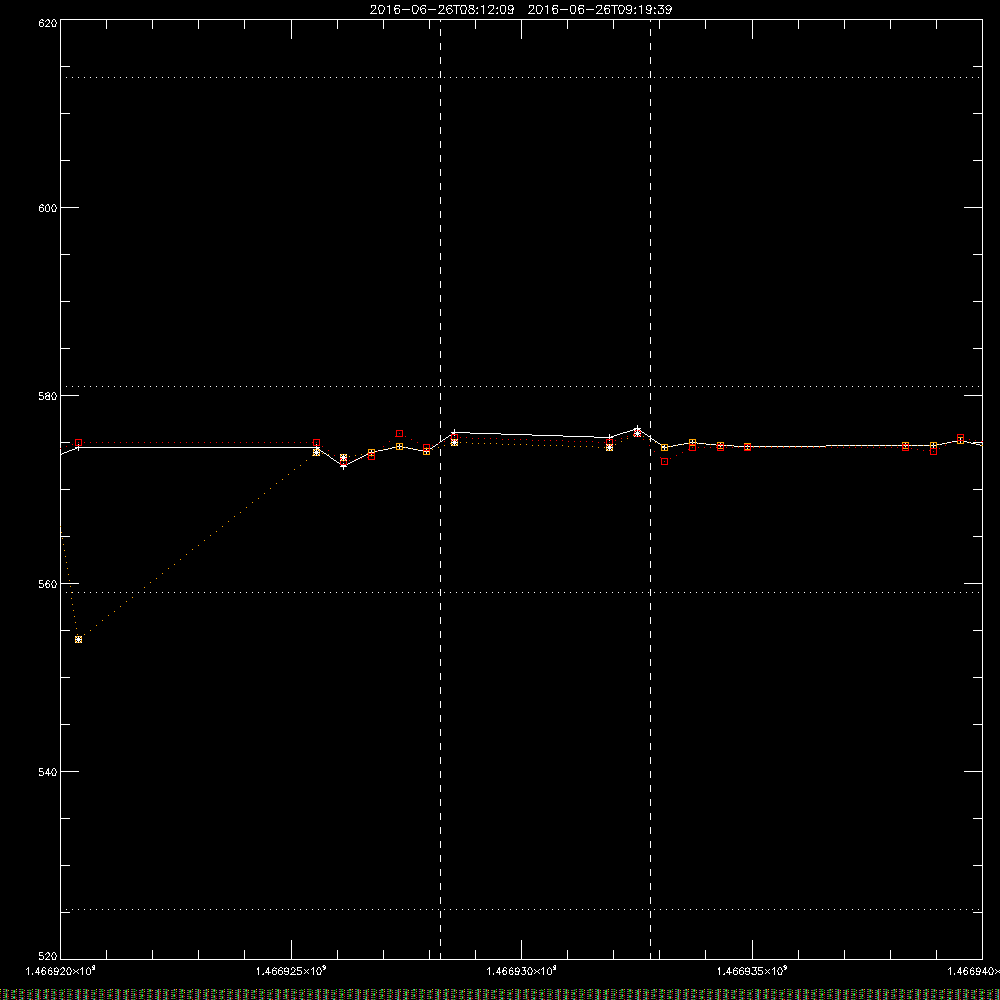
Task: Select the y-axis label 540
Action: [48, 772]
